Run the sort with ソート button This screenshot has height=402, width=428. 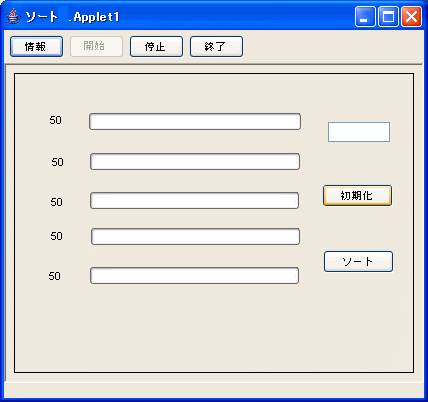pos(358,261)
